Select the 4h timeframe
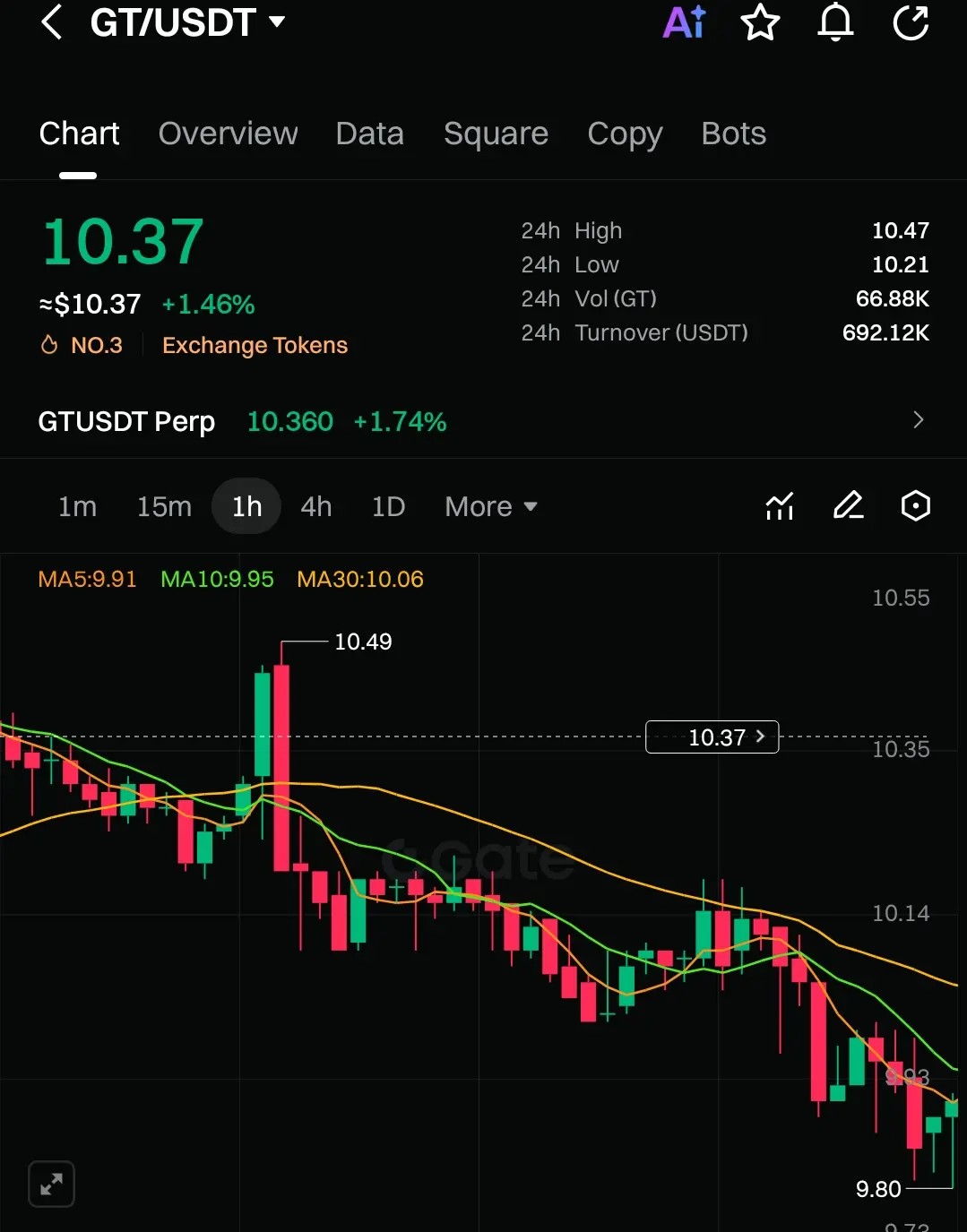 pos(315,506)
